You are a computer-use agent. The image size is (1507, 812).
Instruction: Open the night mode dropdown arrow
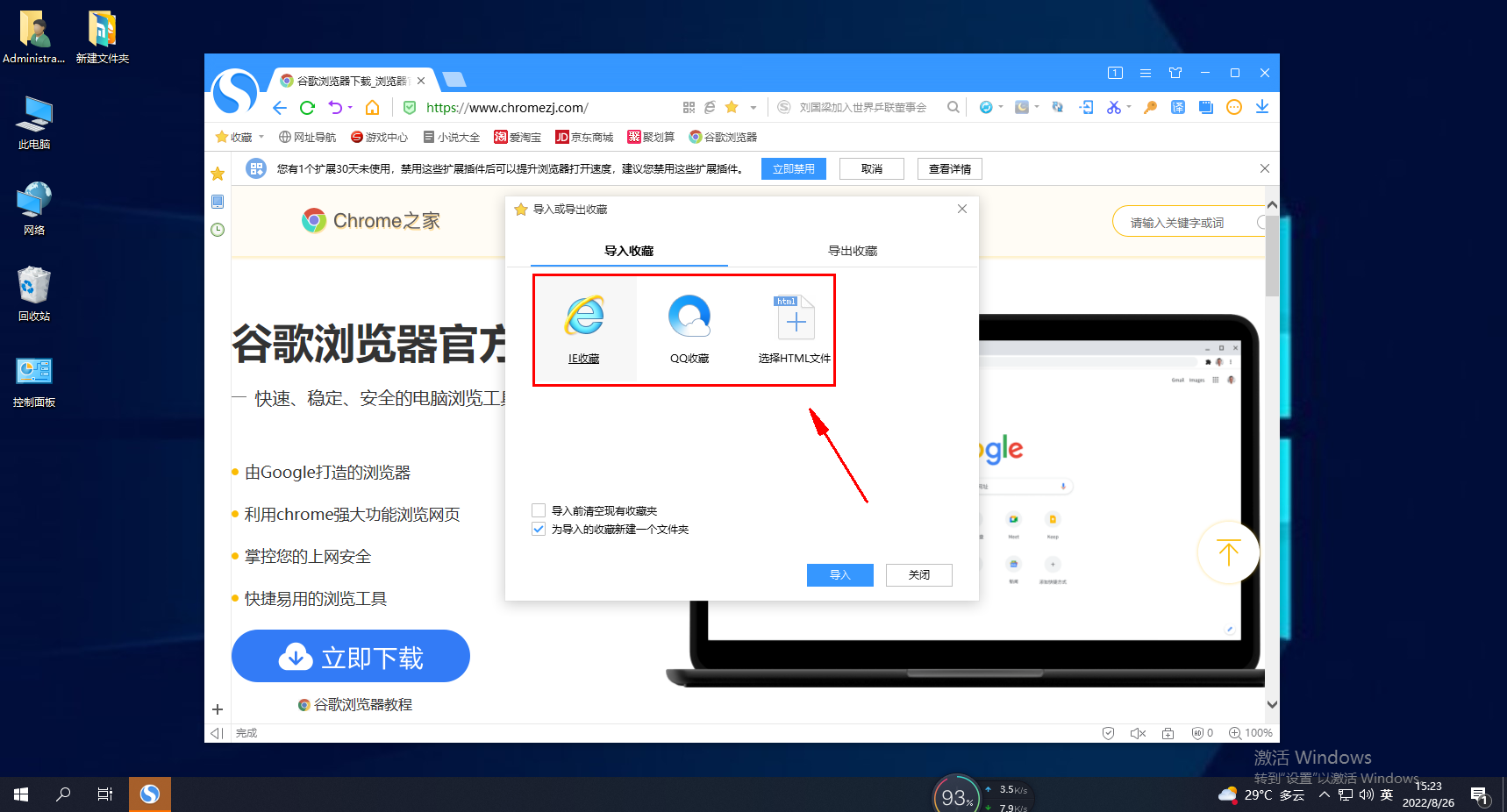(x=1037, y=107)
